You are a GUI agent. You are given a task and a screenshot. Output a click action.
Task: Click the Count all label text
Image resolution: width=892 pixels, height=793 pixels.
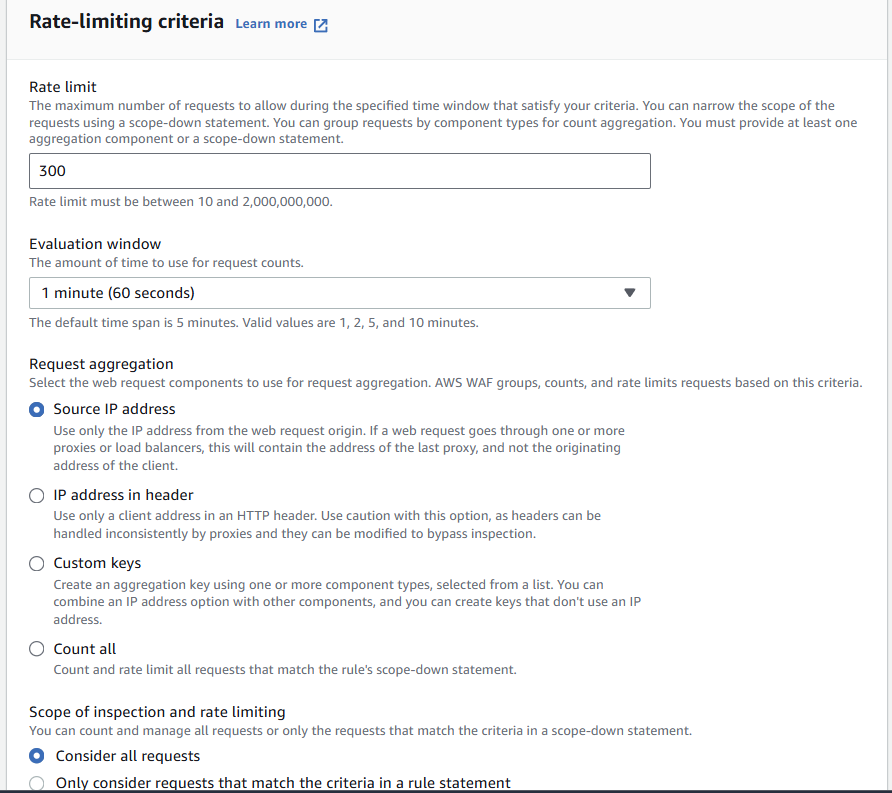coord(84,648)
